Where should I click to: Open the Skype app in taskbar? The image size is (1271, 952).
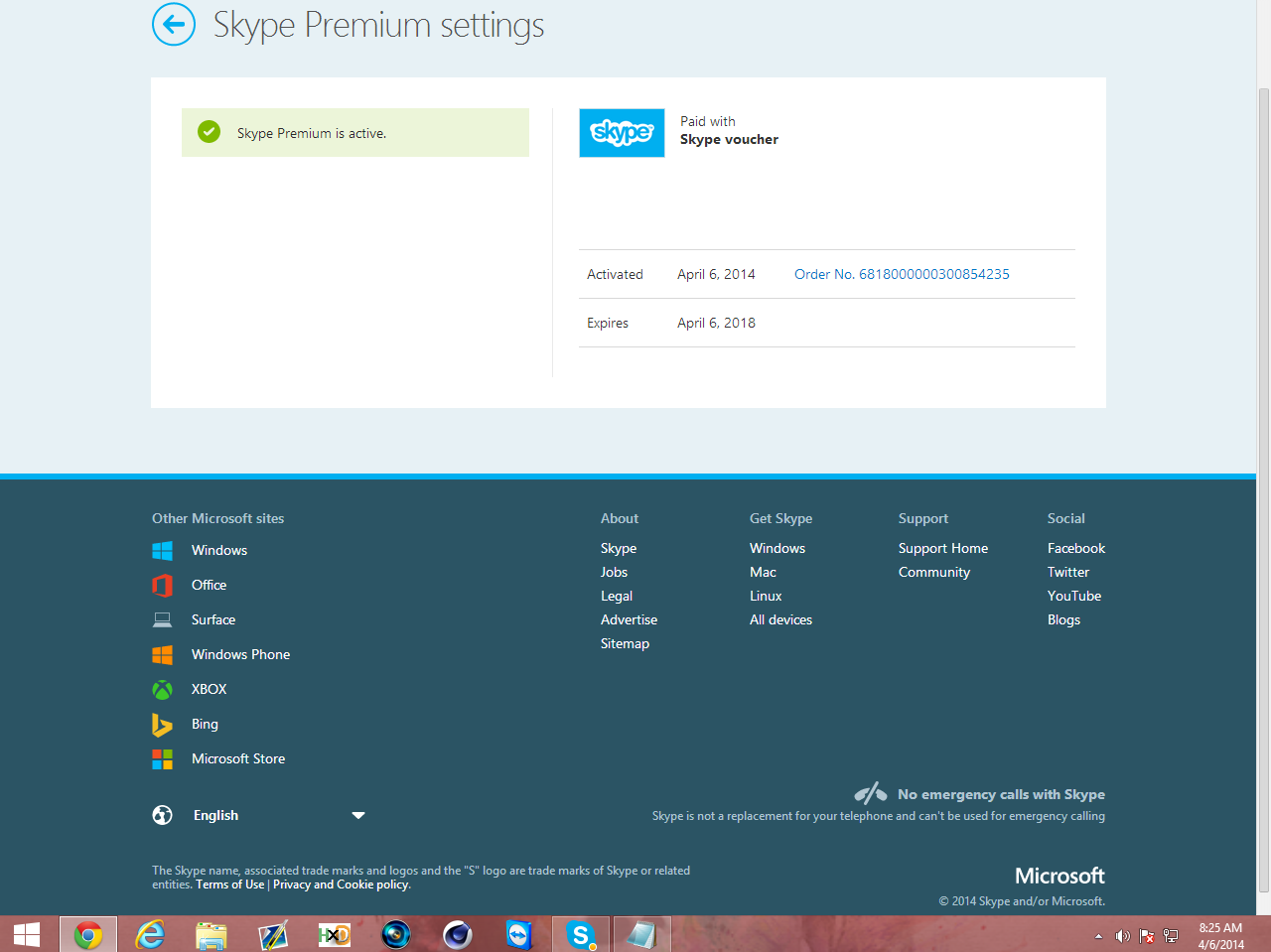[x=581, y=934]
